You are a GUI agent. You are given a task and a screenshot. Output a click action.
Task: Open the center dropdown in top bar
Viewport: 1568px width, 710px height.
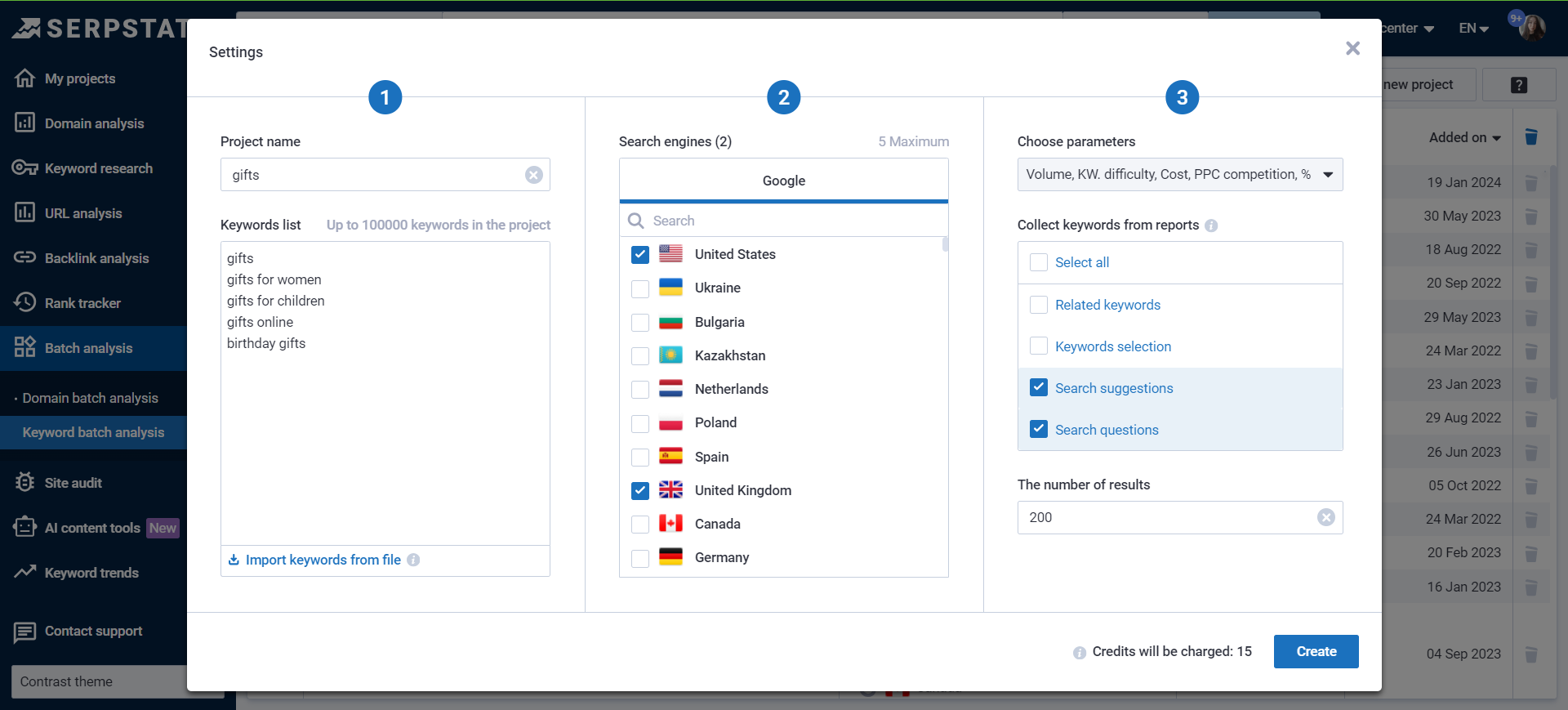click(1408, 29)
